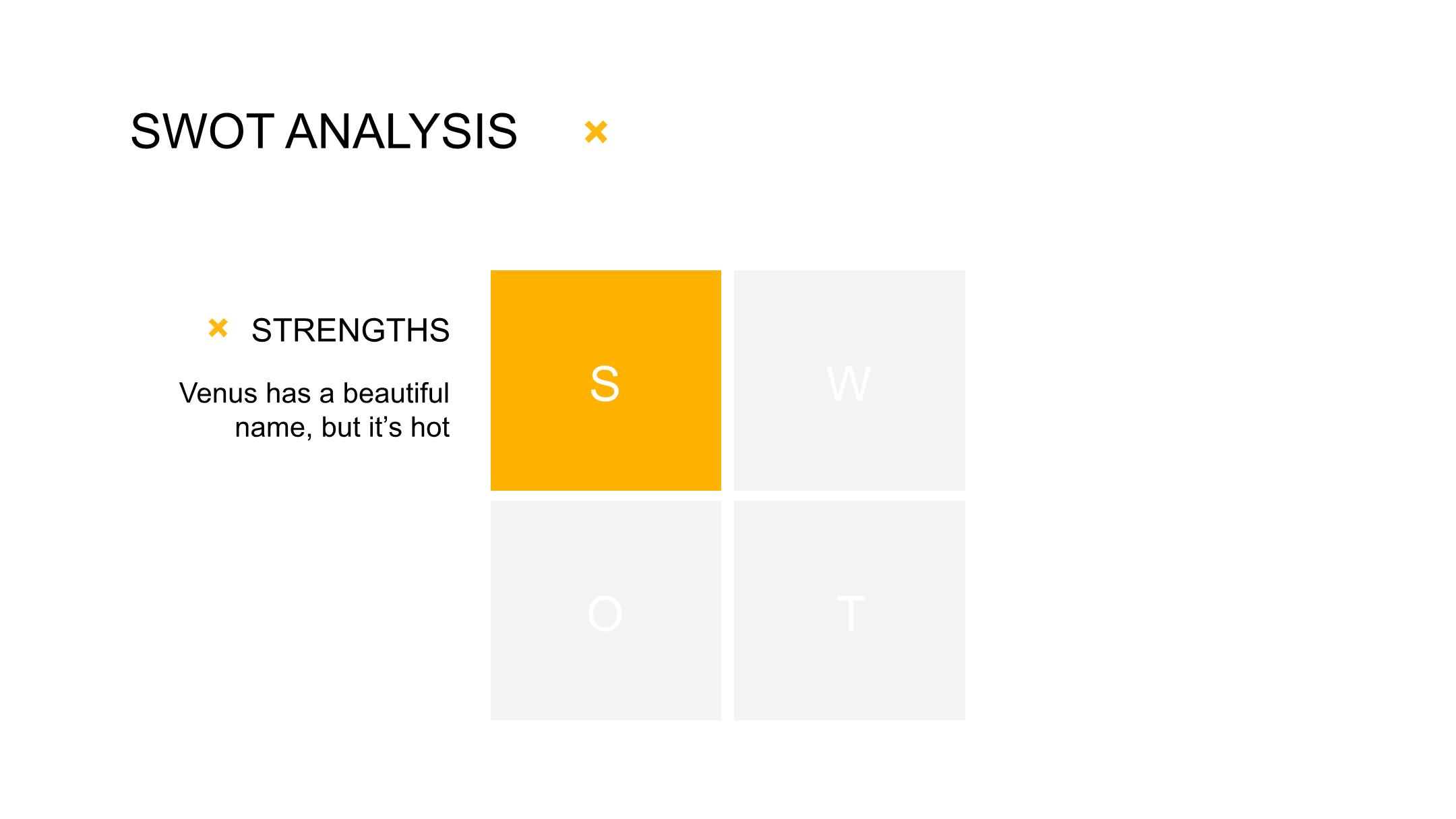Click the word beautiful
1456x819 pixels.
pos(396,393)
